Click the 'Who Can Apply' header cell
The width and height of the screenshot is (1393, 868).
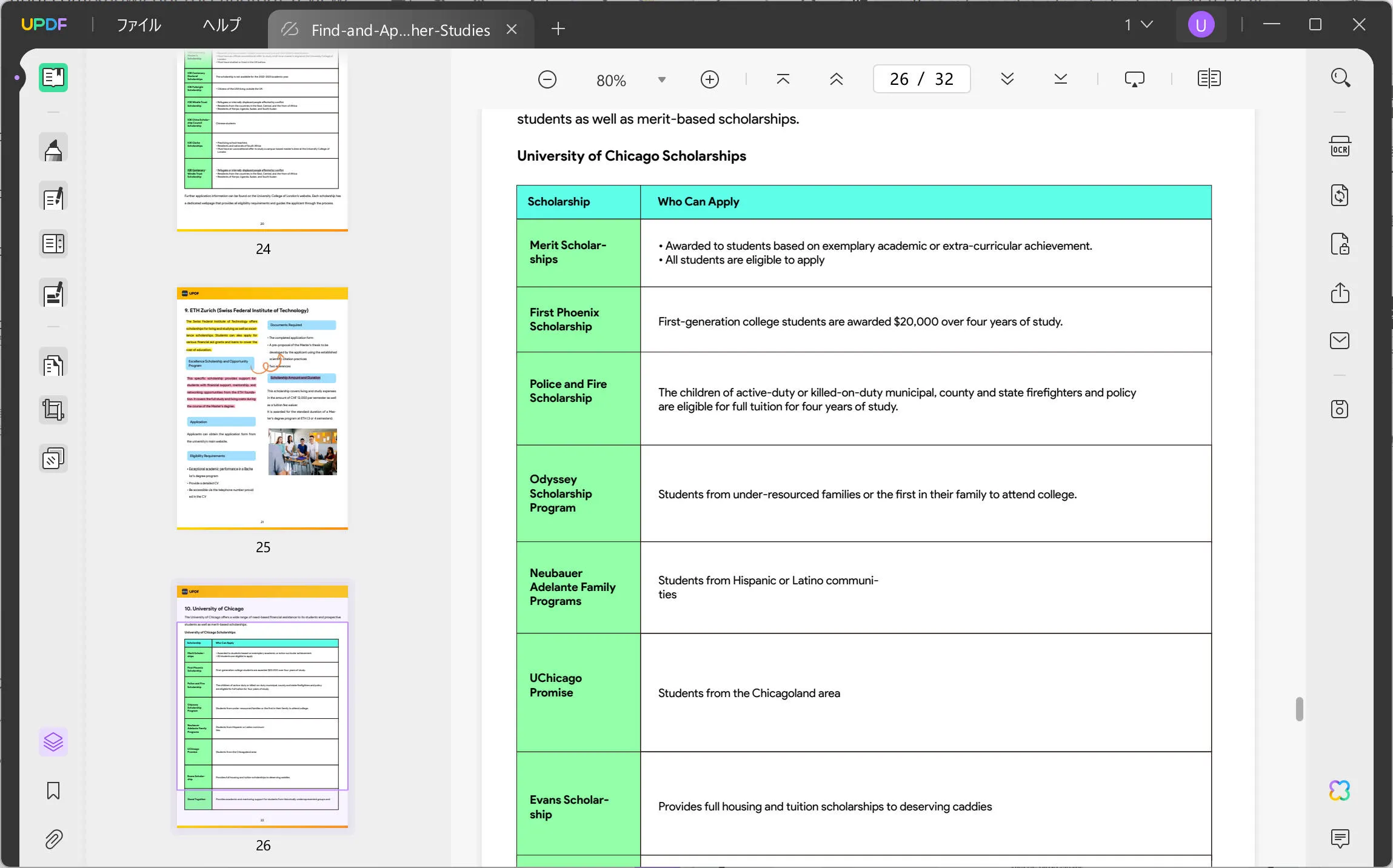[x=926, y=202]
